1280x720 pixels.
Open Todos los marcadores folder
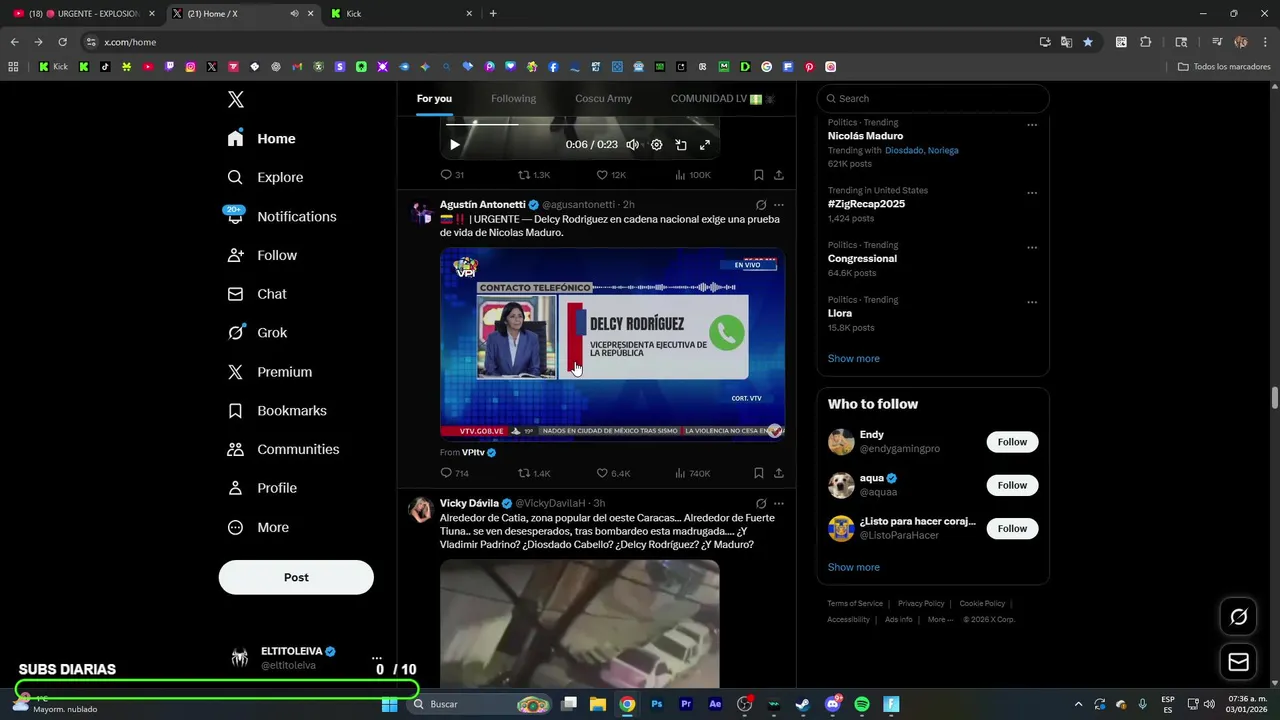pos(1224,67)
